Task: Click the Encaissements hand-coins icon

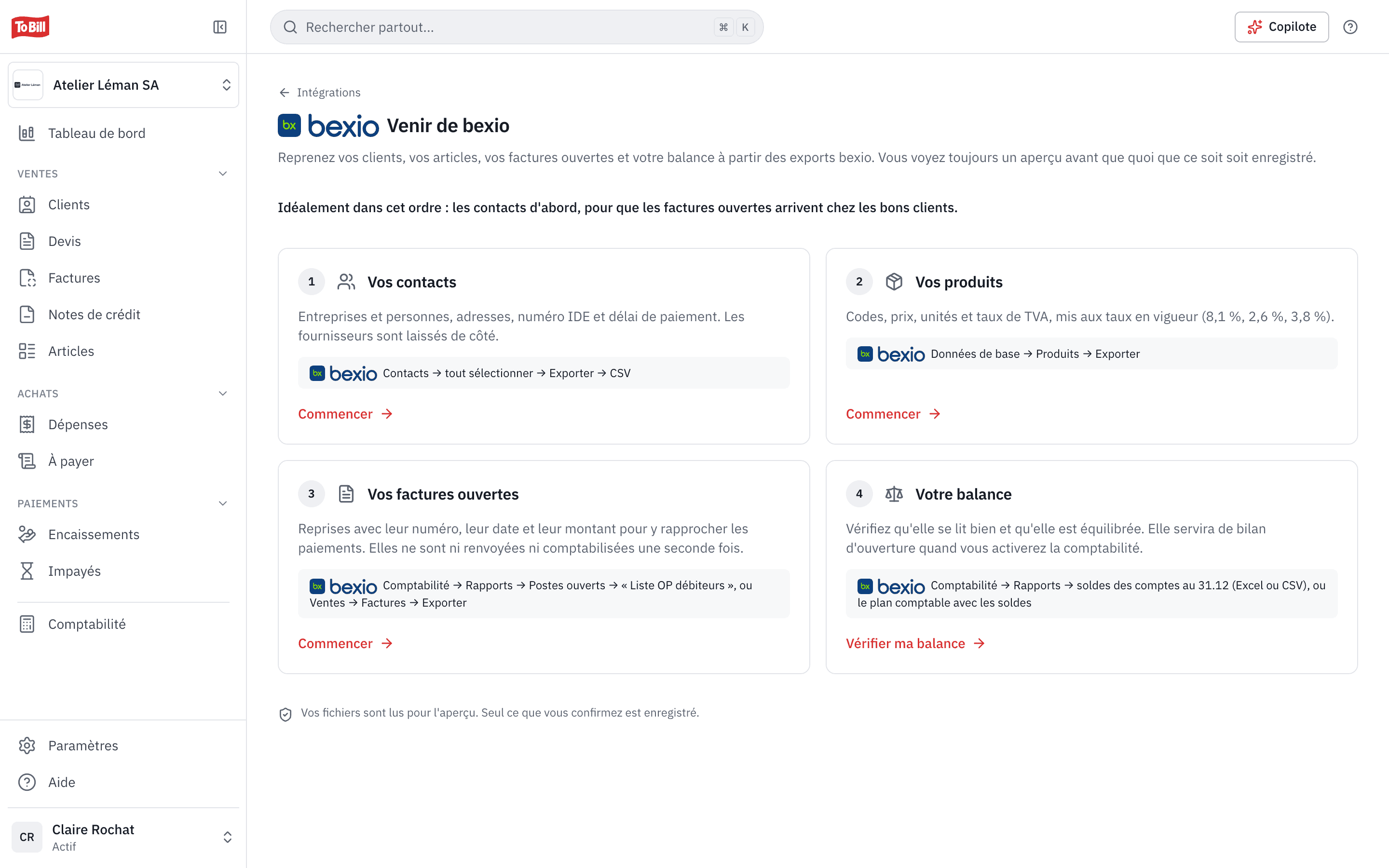Action: pos(27,534)
